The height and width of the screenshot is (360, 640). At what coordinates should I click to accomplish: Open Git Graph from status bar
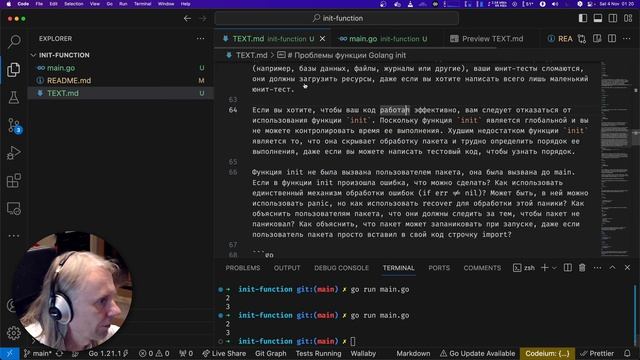[271, 353]
